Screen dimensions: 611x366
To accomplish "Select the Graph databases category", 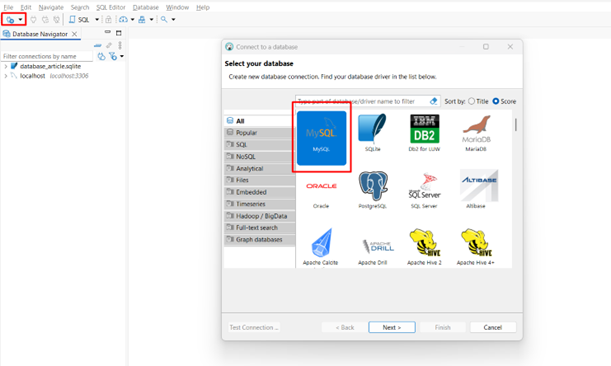I will click(259, 239).
